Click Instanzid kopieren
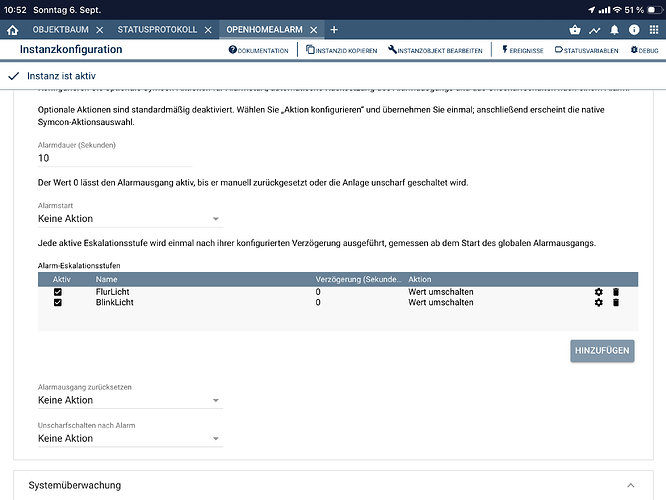The height and width of the screenshot is (500, 666). (x=341, y=50)
